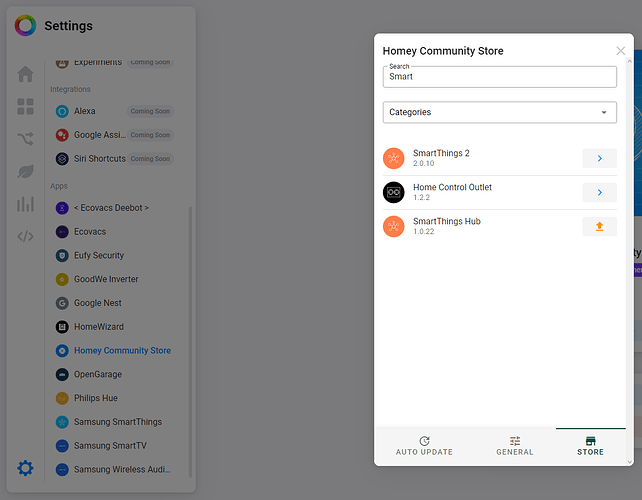
Task: Click the OpenGarage app icon
Action: pos(62,374)
